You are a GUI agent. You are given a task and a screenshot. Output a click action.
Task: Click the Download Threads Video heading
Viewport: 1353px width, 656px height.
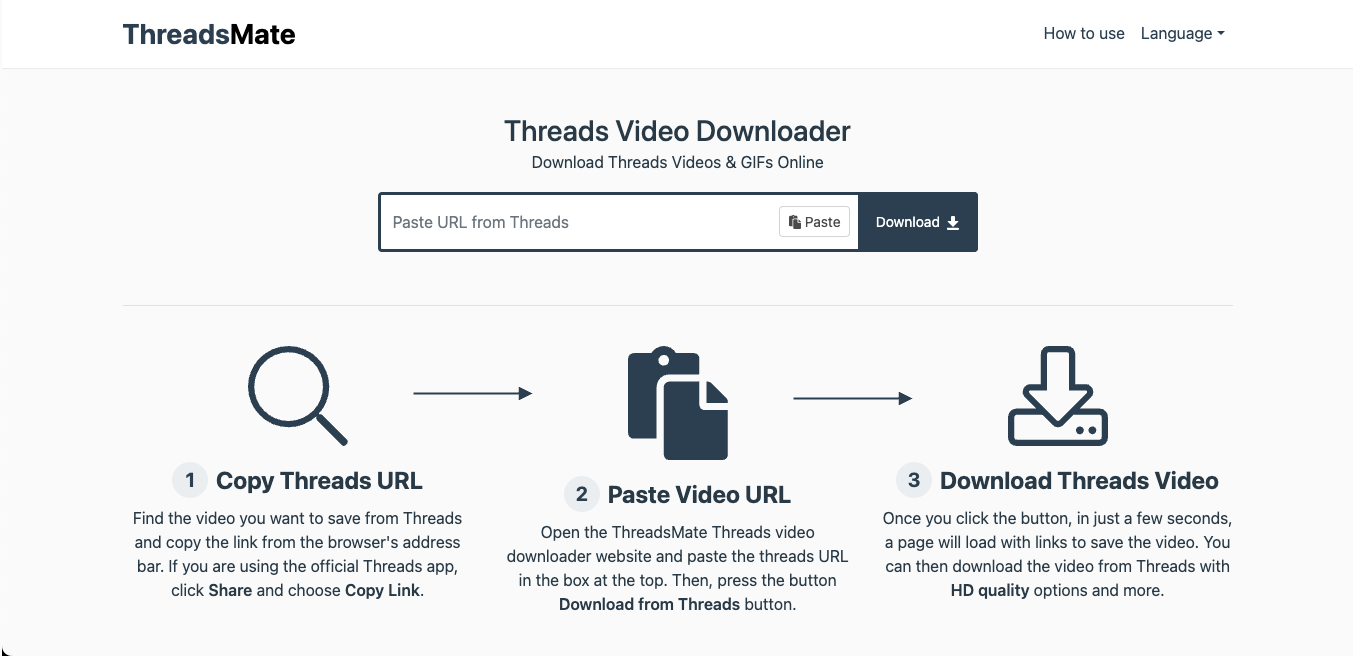[1079, 480]
